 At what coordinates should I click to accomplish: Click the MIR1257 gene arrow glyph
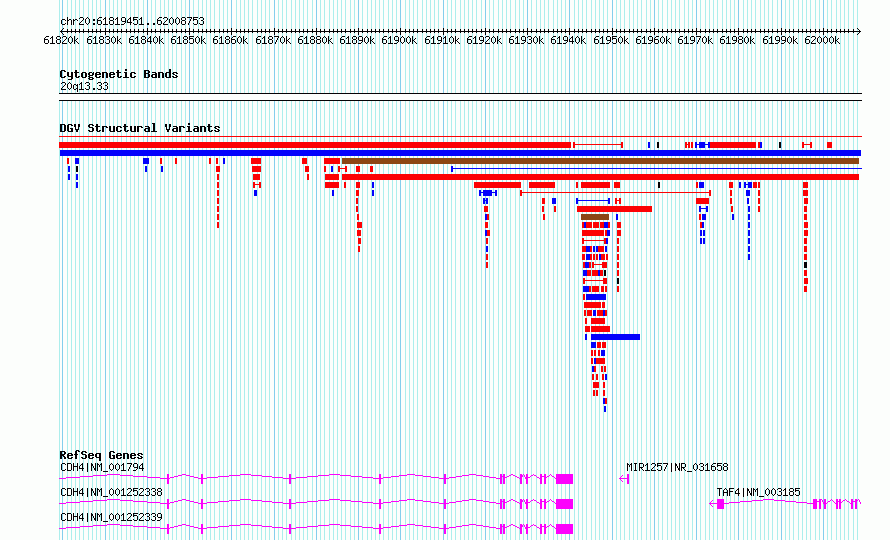point(624,479)
